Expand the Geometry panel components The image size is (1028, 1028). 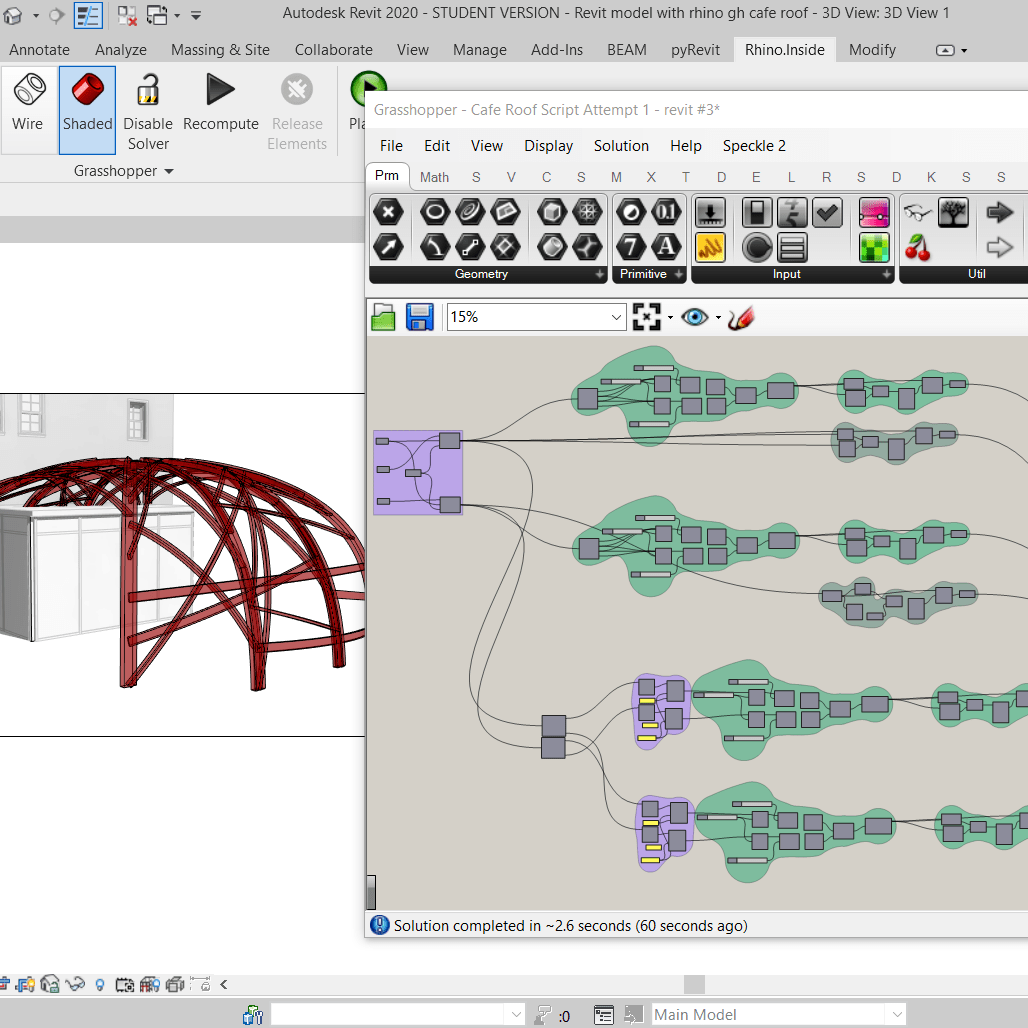coord(600,274)
